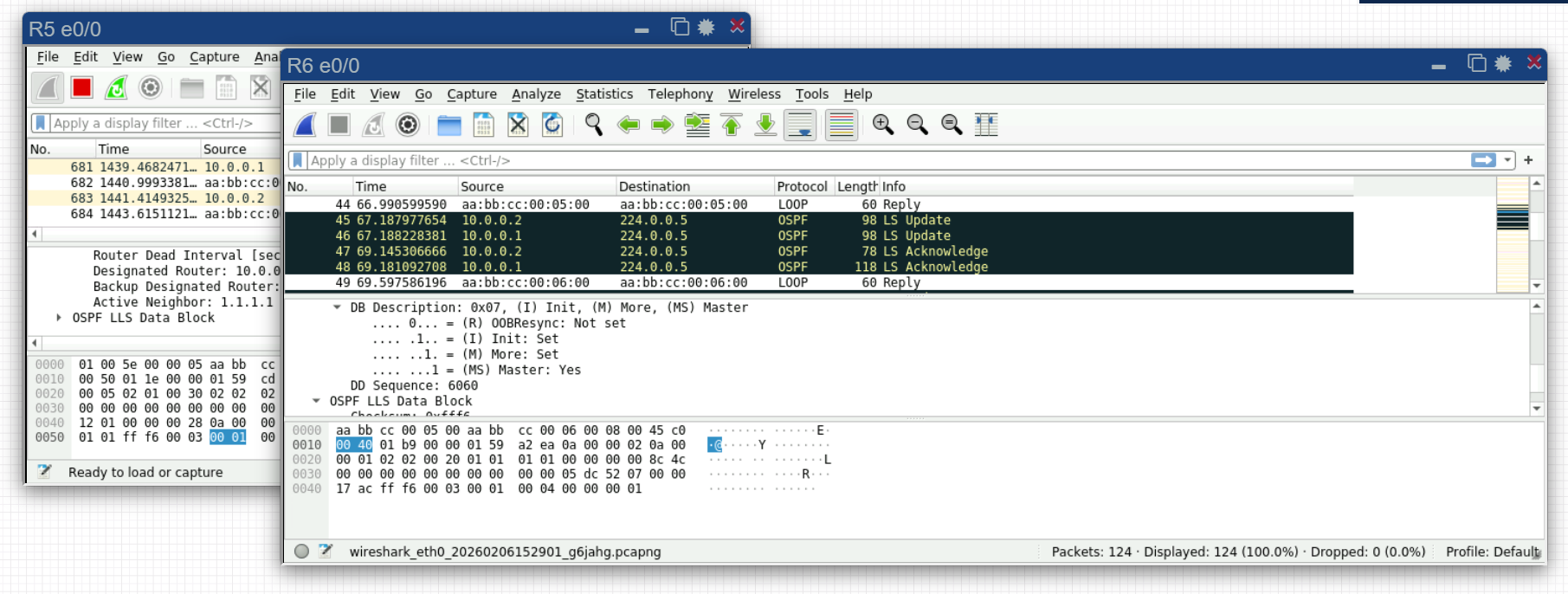This screenshot has height=594, width=1568.
Task: Open capture options gear in R6 window
Action: tap(407, 126)
